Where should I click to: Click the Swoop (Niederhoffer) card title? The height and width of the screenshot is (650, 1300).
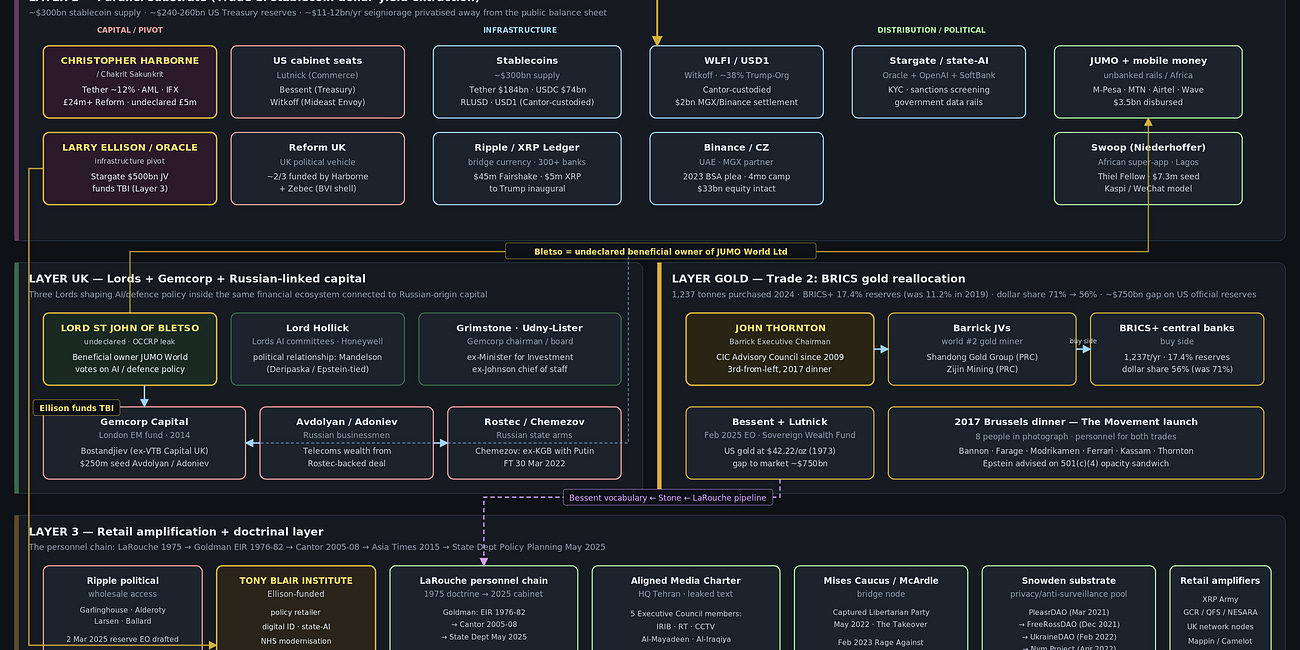coord(1148,148)
